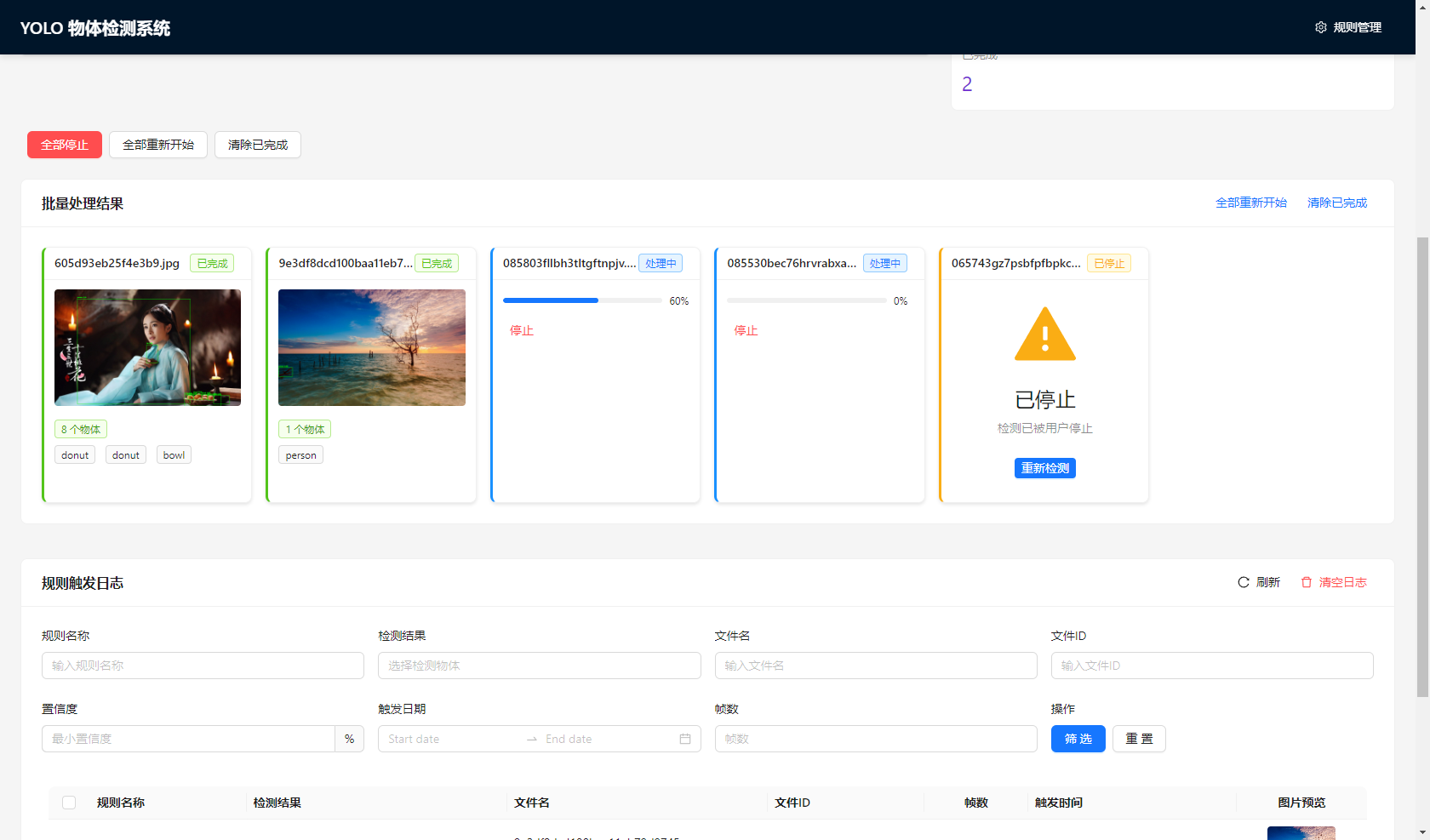The width and height of the screenshot is (1430, 840).
Task: Click 已停止 status tag on 065743gz7psbfpfbpkc
Action: click(1109, 264)
